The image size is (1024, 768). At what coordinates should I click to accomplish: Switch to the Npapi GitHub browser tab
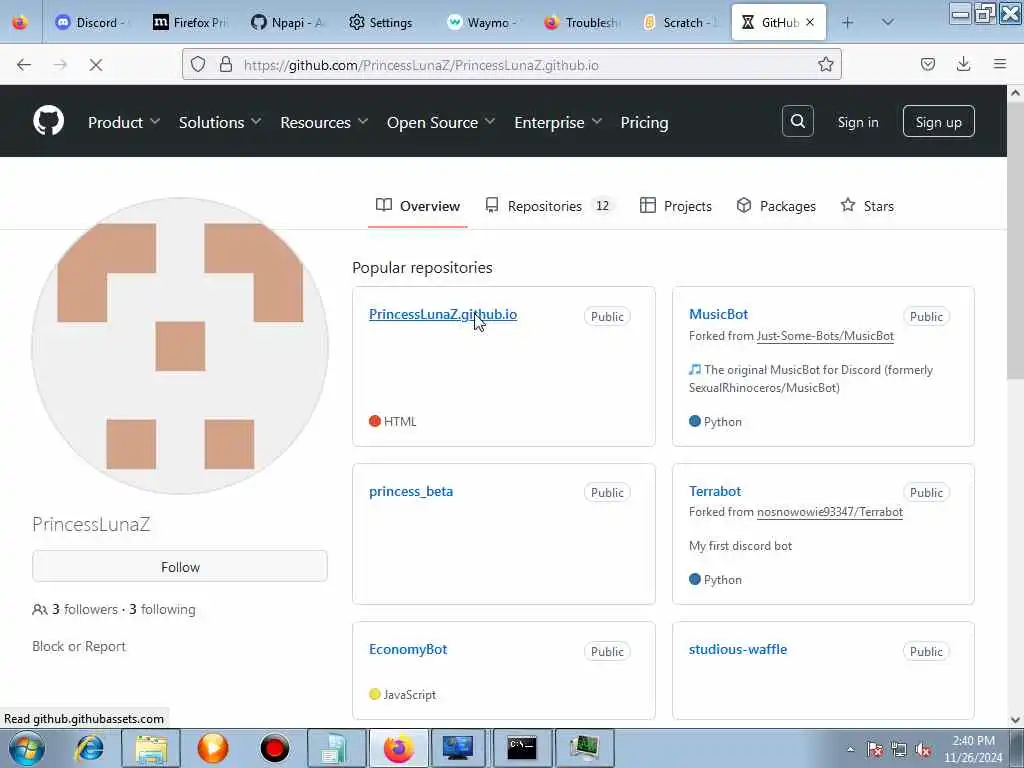[x=288, y=22]
